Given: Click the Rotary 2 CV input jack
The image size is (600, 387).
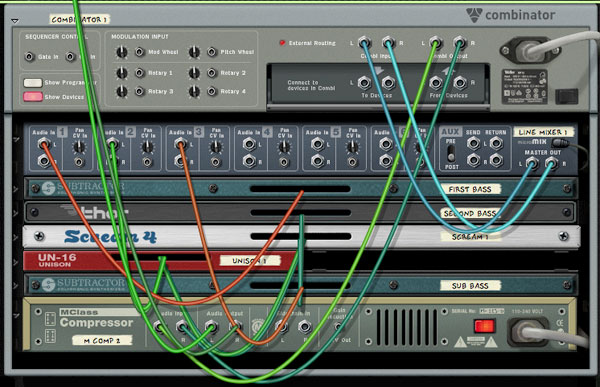Looking at the screenshot, I should pos(212,72).
